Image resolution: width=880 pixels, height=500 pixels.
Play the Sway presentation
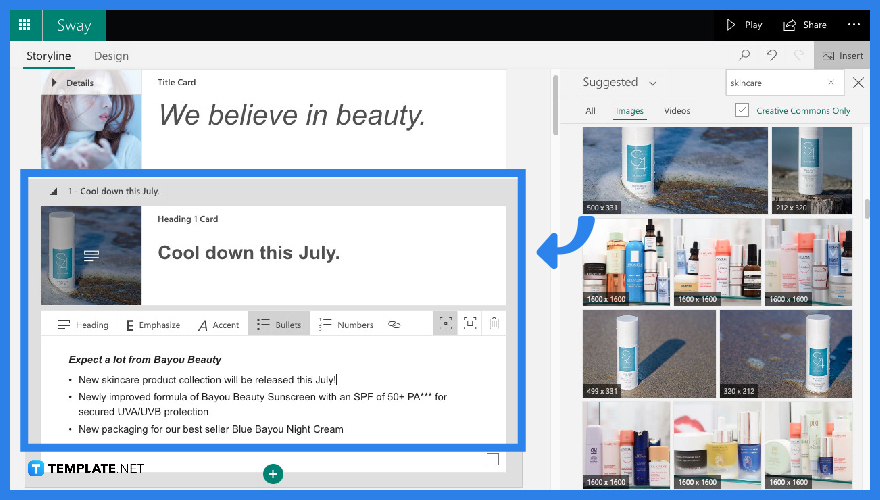(743, 25)
